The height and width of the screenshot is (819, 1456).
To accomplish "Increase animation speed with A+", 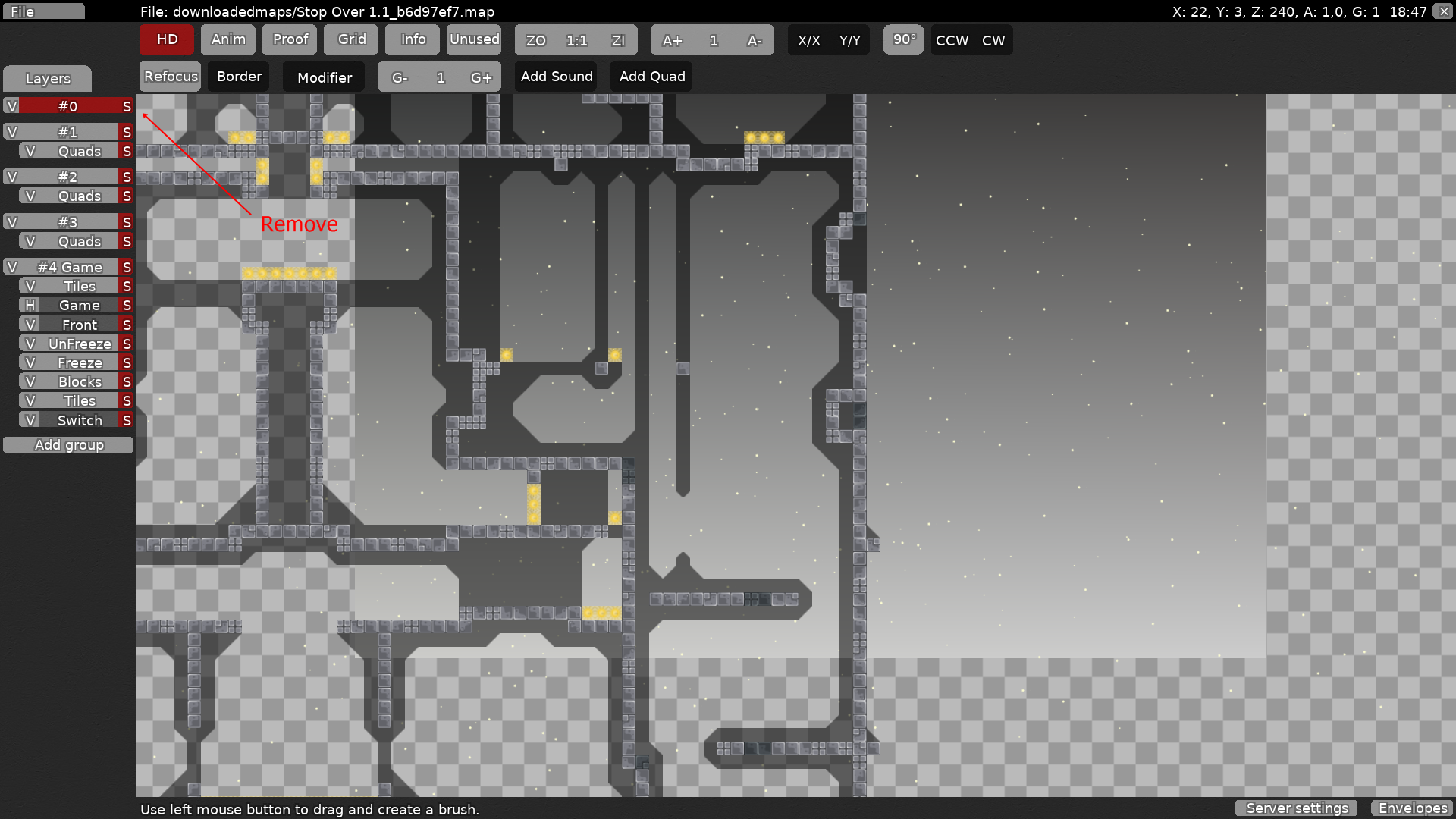I will tap(672, 40).
